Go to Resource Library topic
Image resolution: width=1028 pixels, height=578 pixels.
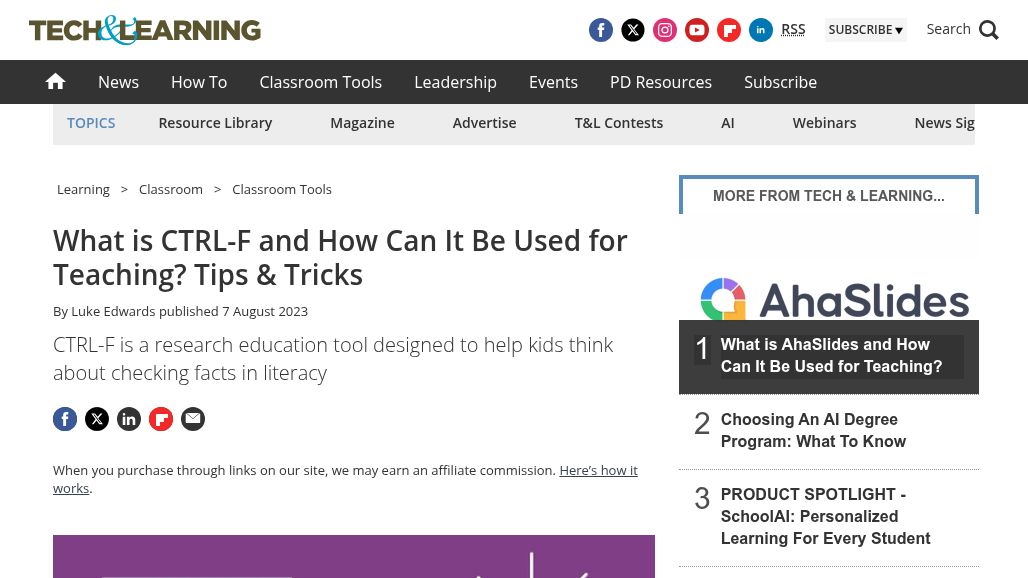[x=215, y=123]
